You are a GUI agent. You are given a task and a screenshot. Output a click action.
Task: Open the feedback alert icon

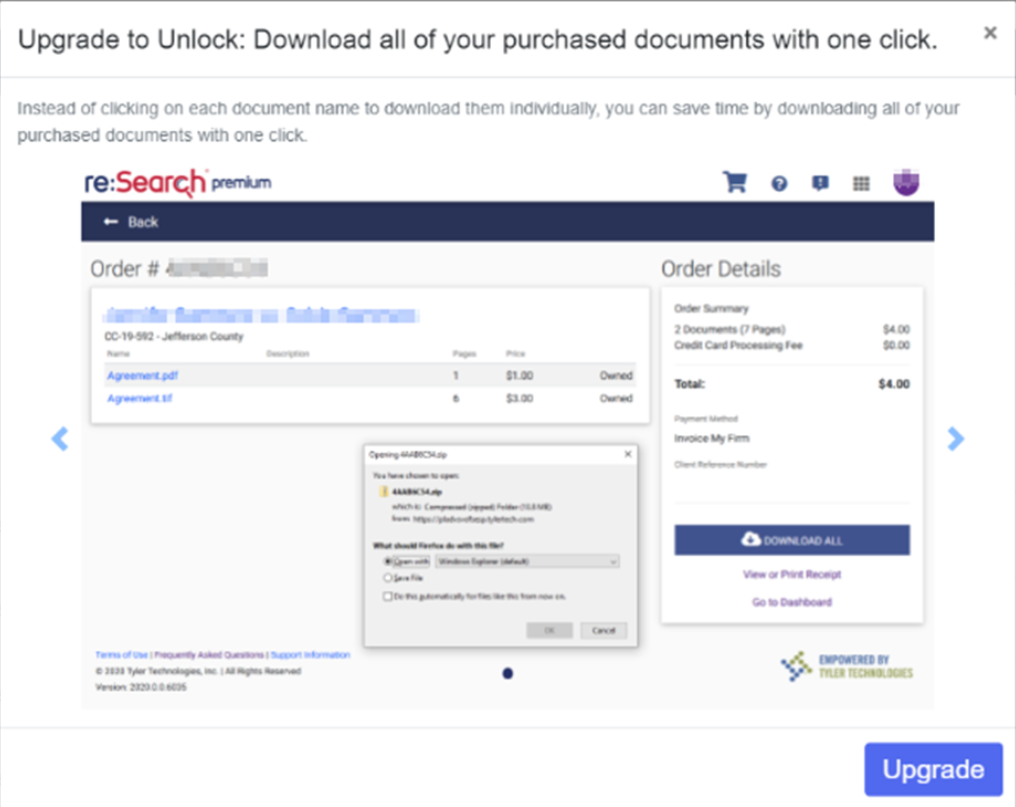pos(820,182)
